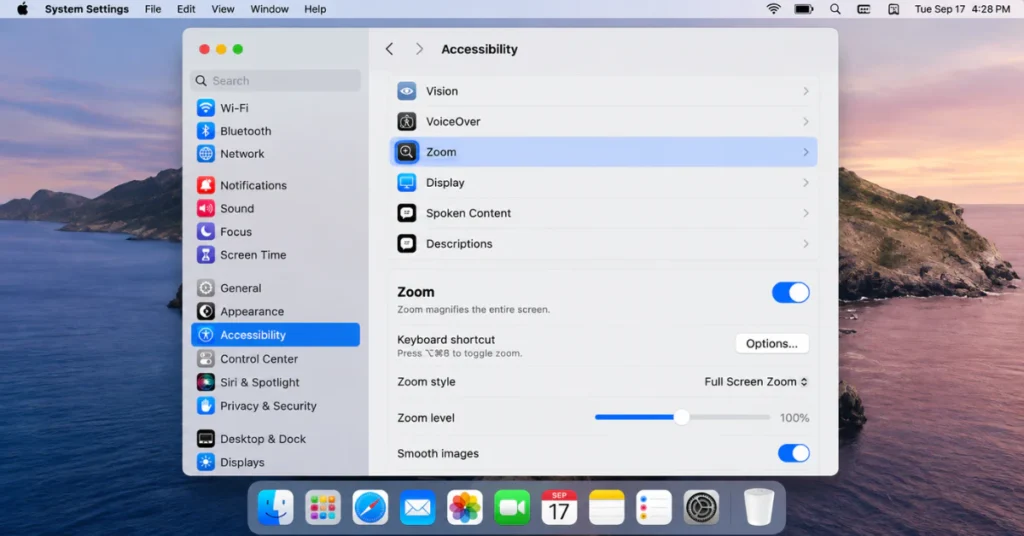Click the General gear icon
This screenshot has height=536, width=1024.
[x=206, y=288]
